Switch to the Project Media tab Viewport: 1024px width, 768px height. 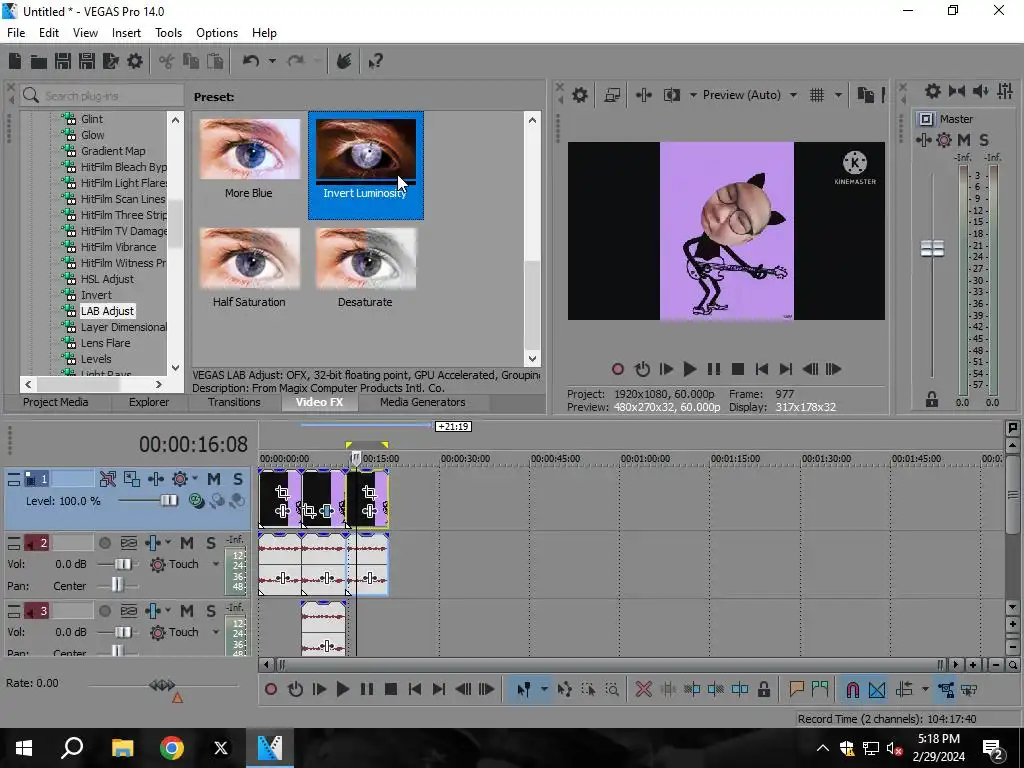click(x=56, y=402)
